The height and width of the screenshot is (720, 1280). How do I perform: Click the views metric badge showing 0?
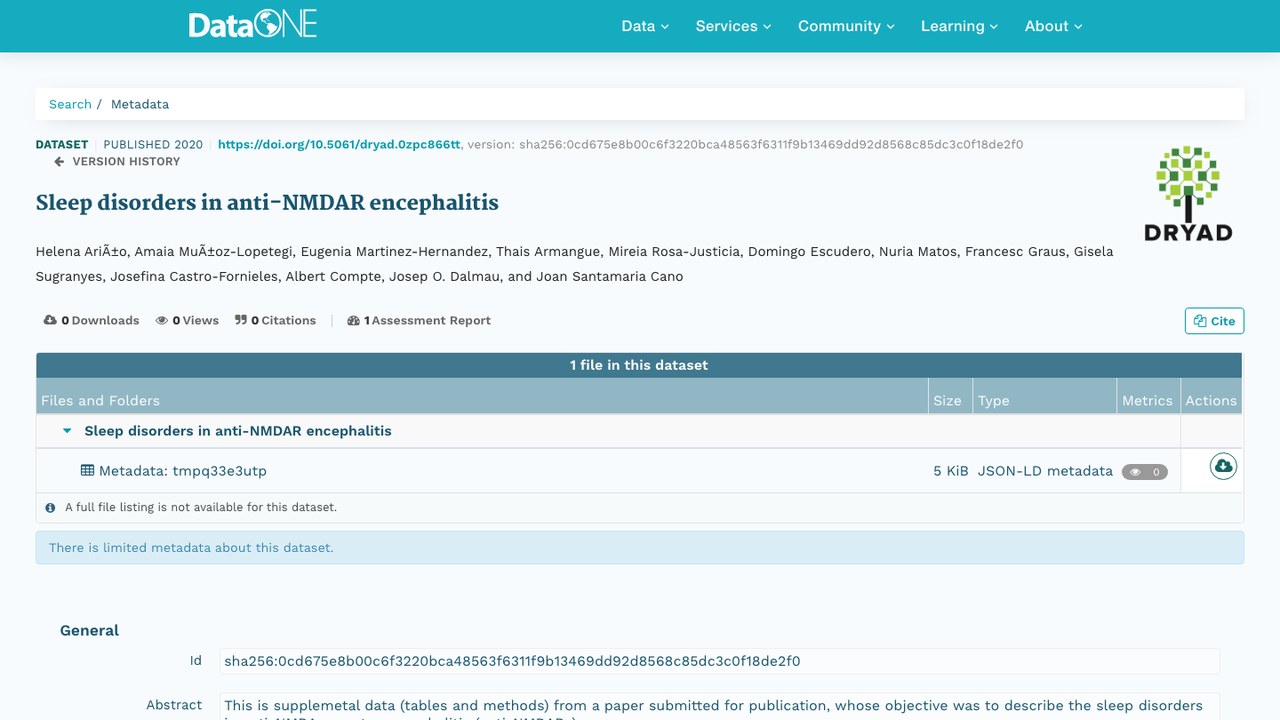click(x=1144, y=472)
